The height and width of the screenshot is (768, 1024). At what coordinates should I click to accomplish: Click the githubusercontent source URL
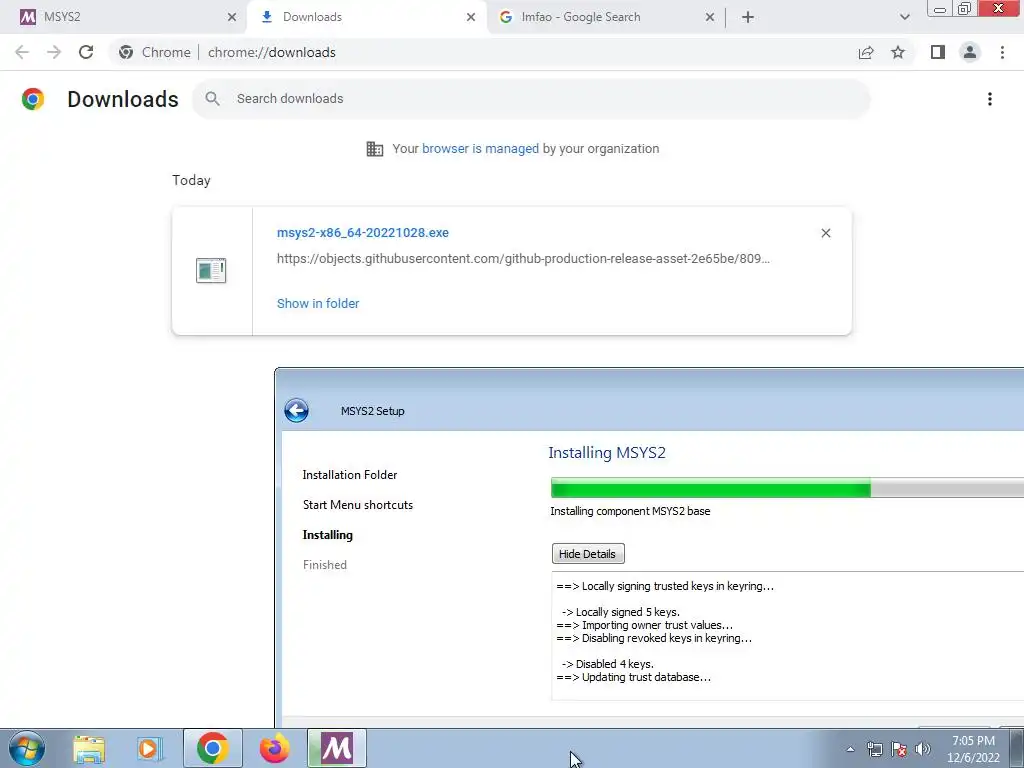click(x=523, y=259)
